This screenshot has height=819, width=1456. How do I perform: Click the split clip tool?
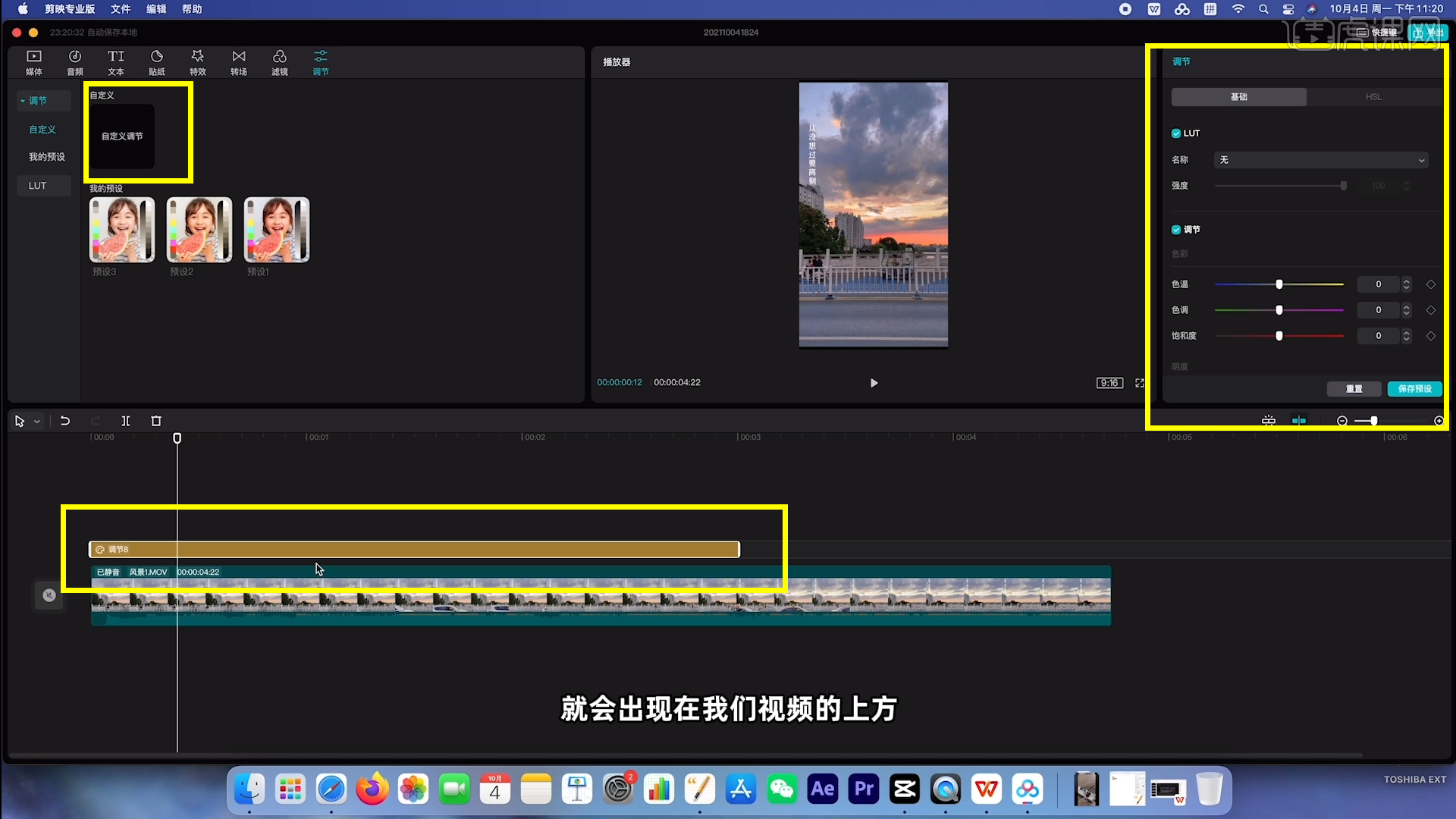coord(126,421)
